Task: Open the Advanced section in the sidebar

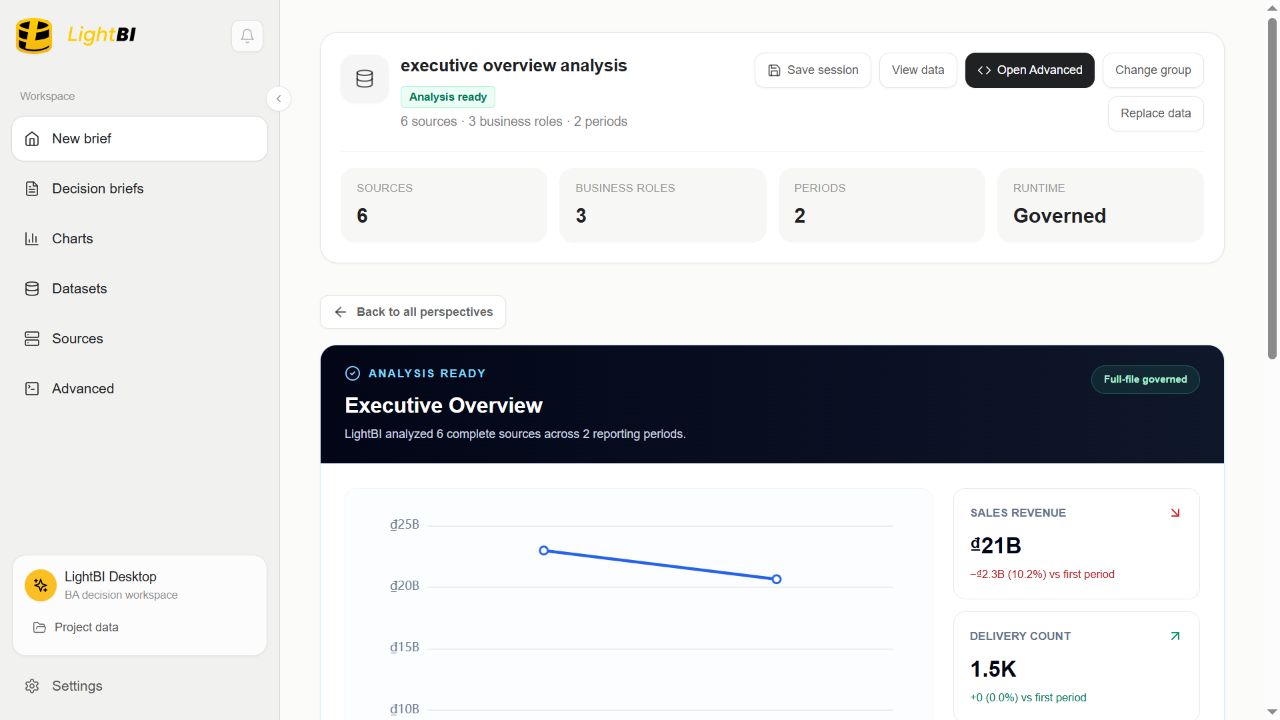Action: [x=140, y=389]
